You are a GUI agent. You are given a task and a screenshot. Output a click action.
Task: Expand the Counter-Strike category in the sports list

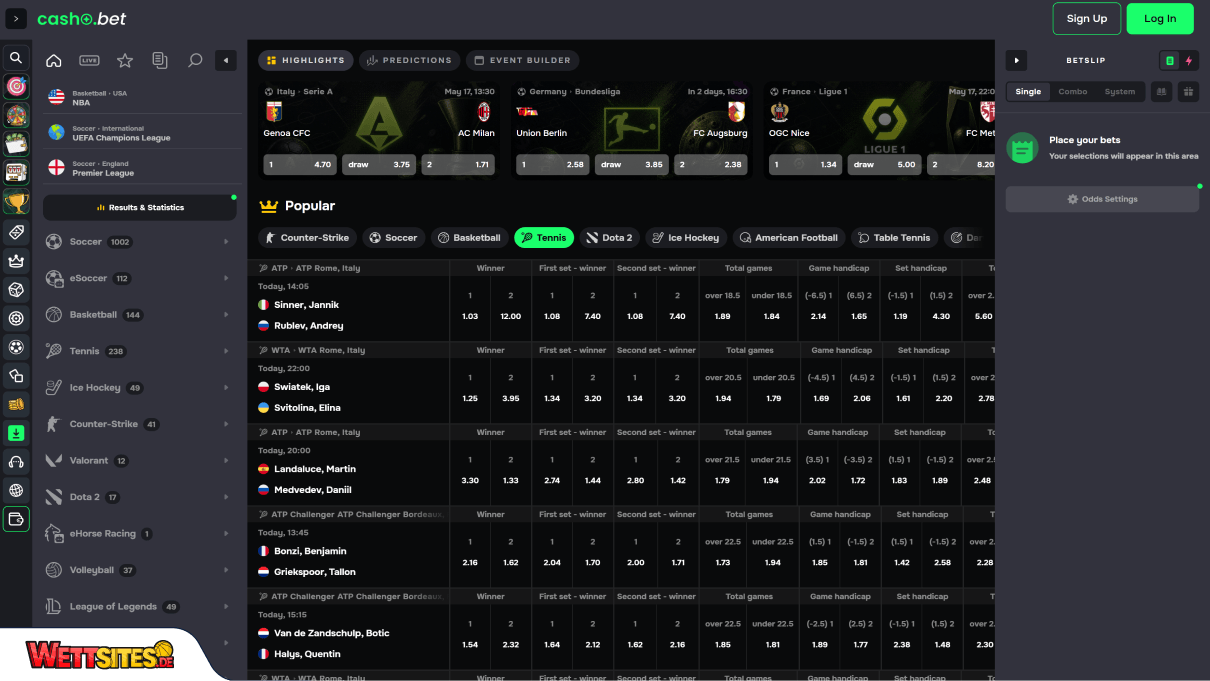[140, 424]
